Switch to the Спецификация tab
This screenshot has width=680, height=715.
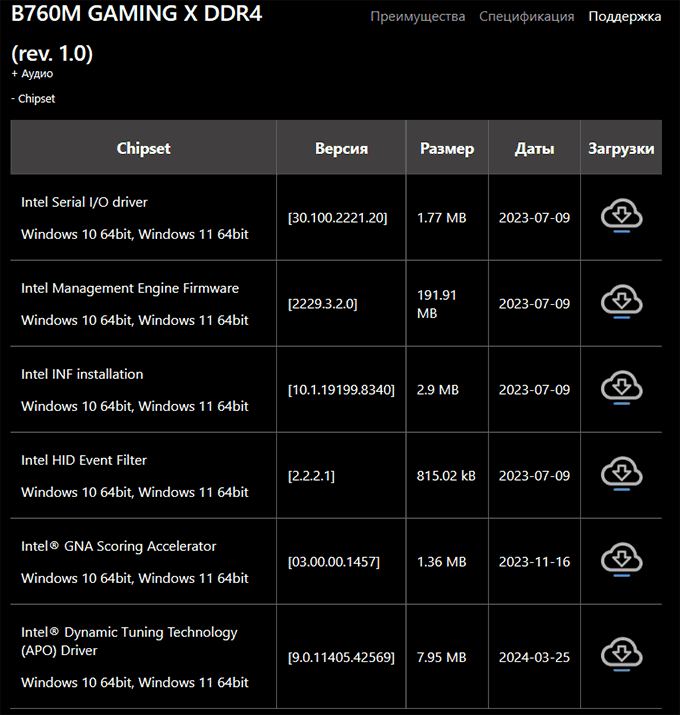(x=526, y=16)
